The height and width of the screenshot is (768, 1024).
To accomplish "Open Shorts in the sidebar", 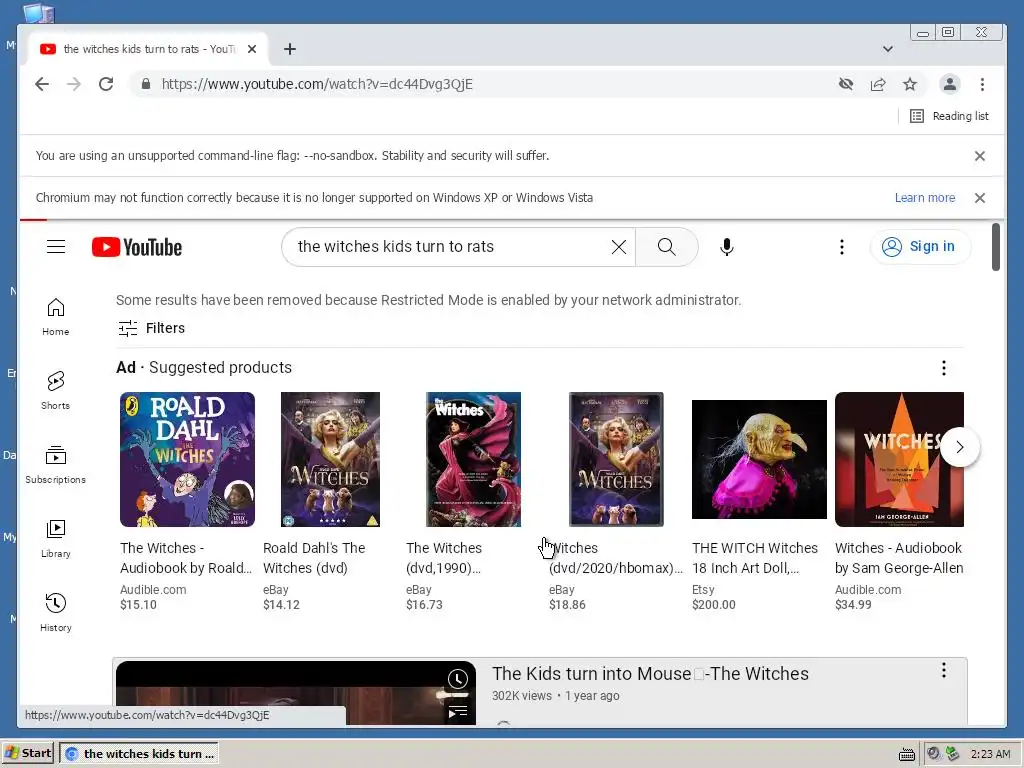I will pyautogui.click(x=56, y=391).
